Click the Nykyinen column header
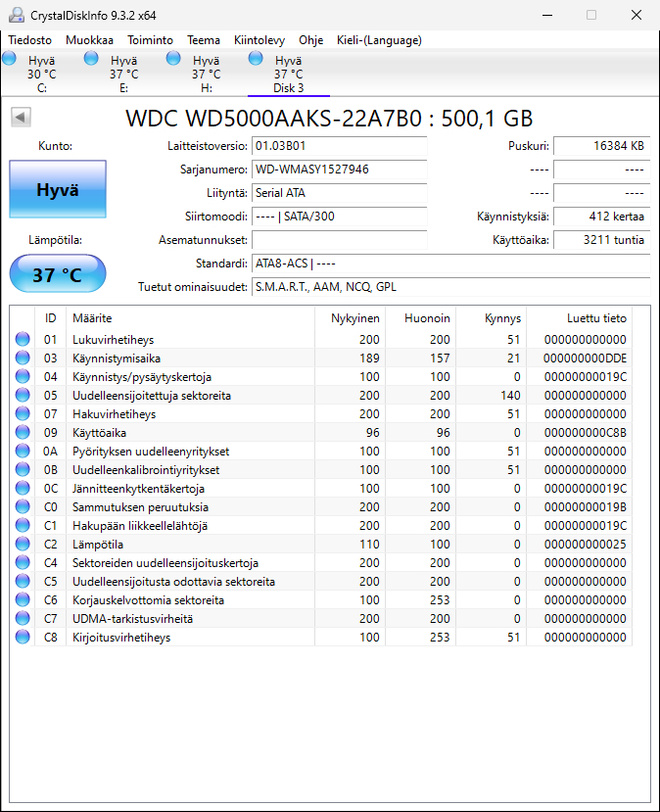Image resolution: width=660 pixels, height=812 pixels. [350, 318]
